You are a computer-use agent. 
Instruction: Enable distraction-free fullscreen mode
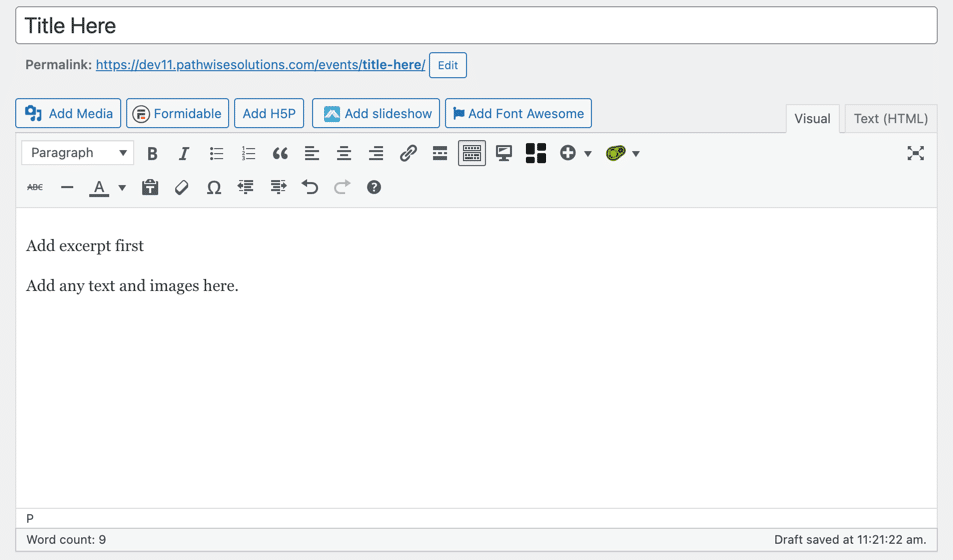point(915,154)
